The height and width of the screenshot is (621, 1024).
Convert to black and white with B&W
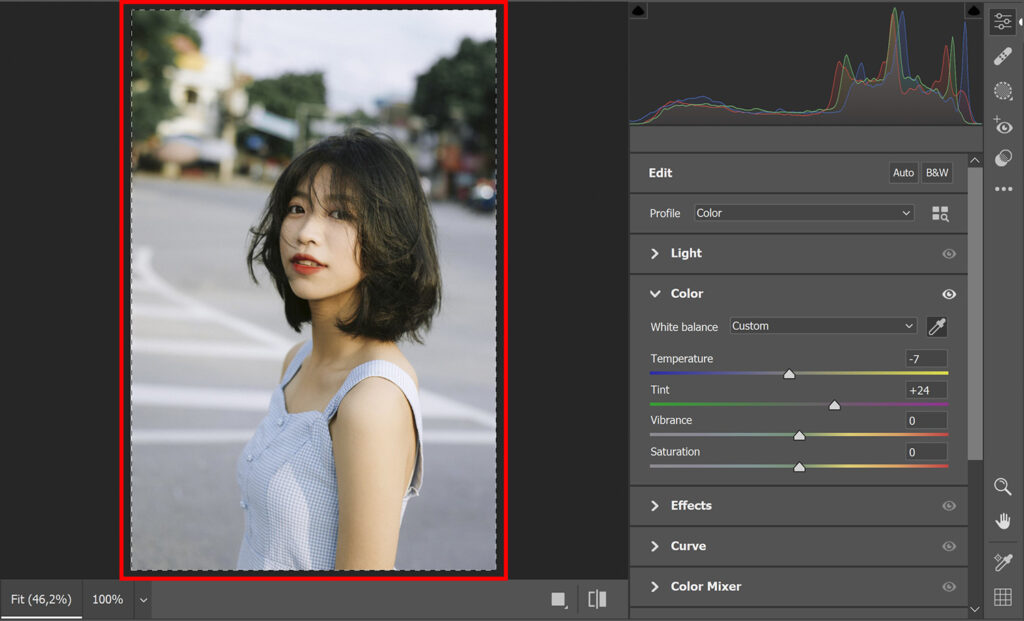pyautogui.click(x=936, y=172)
